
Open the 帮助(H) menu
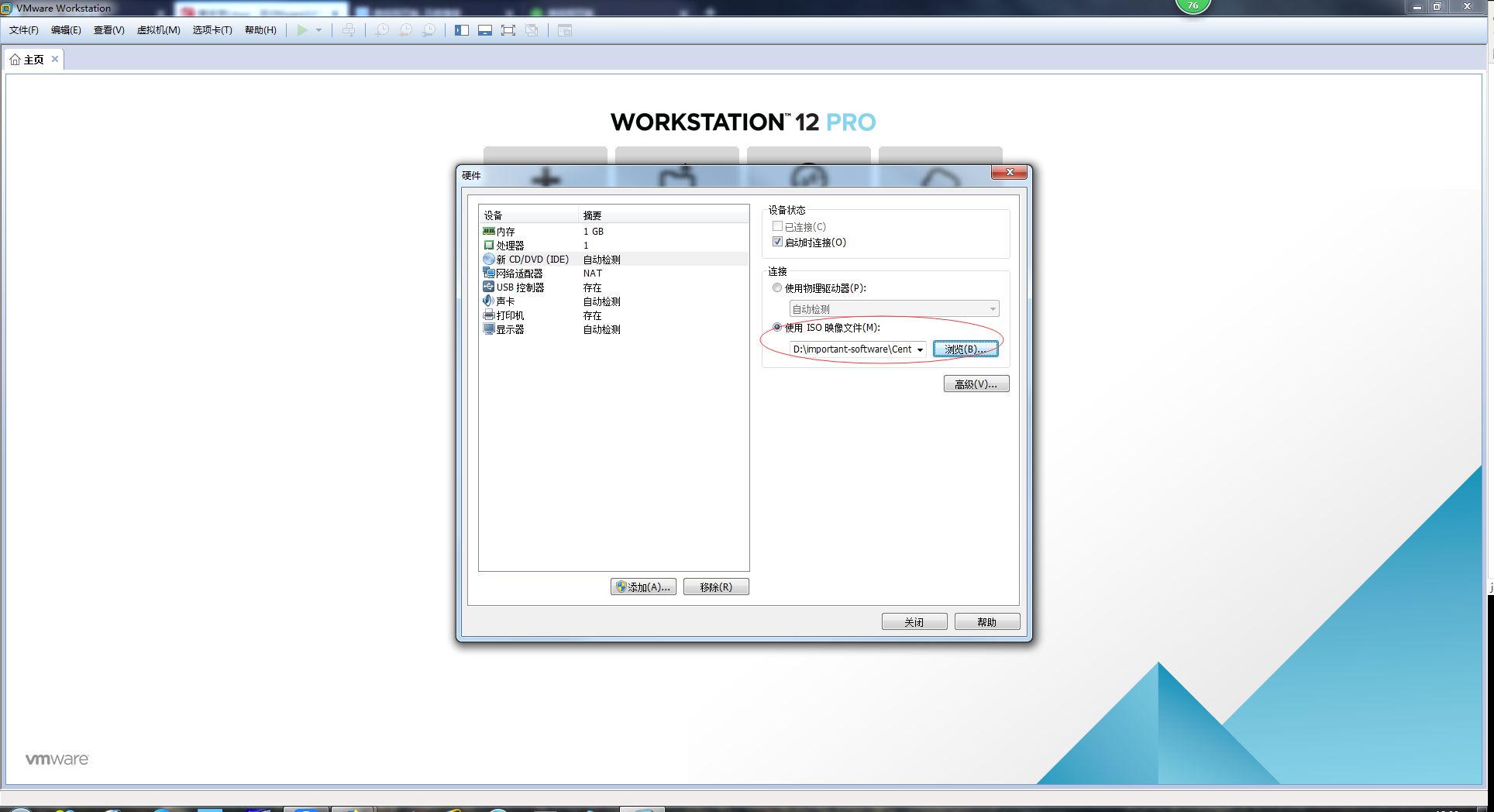click(260, 30)
